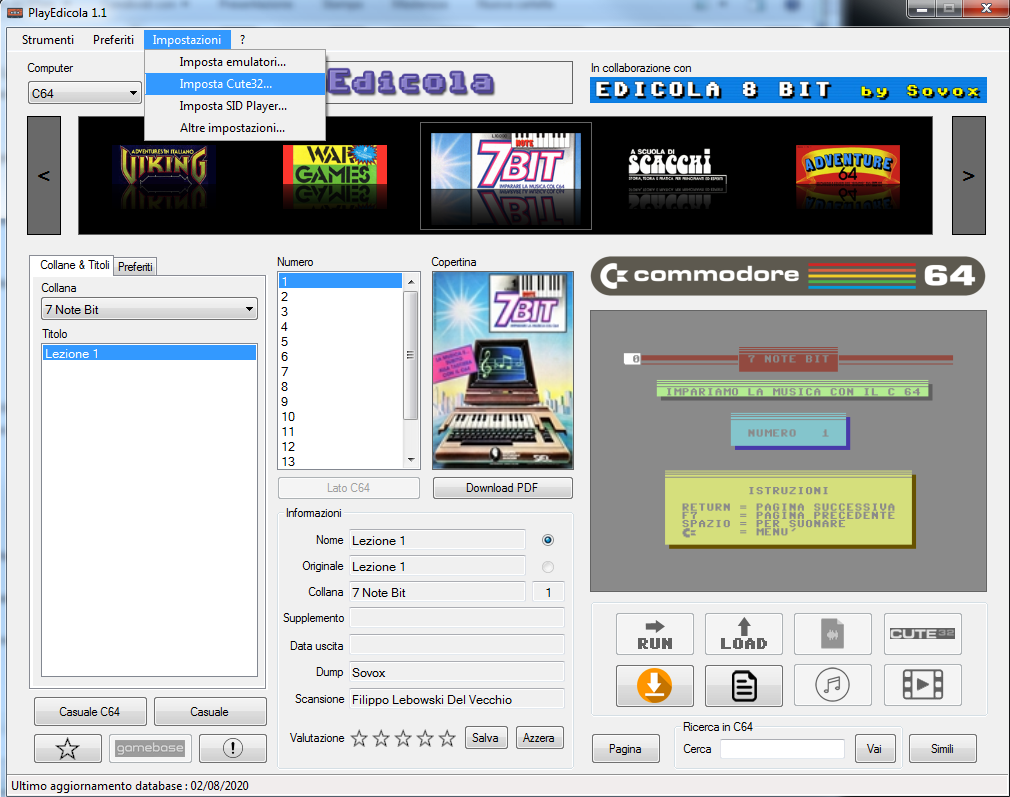This screenshot has width=1010, height=797.
Task: Click Numero list scroll up arrow
Action: (x=411, y=282)
